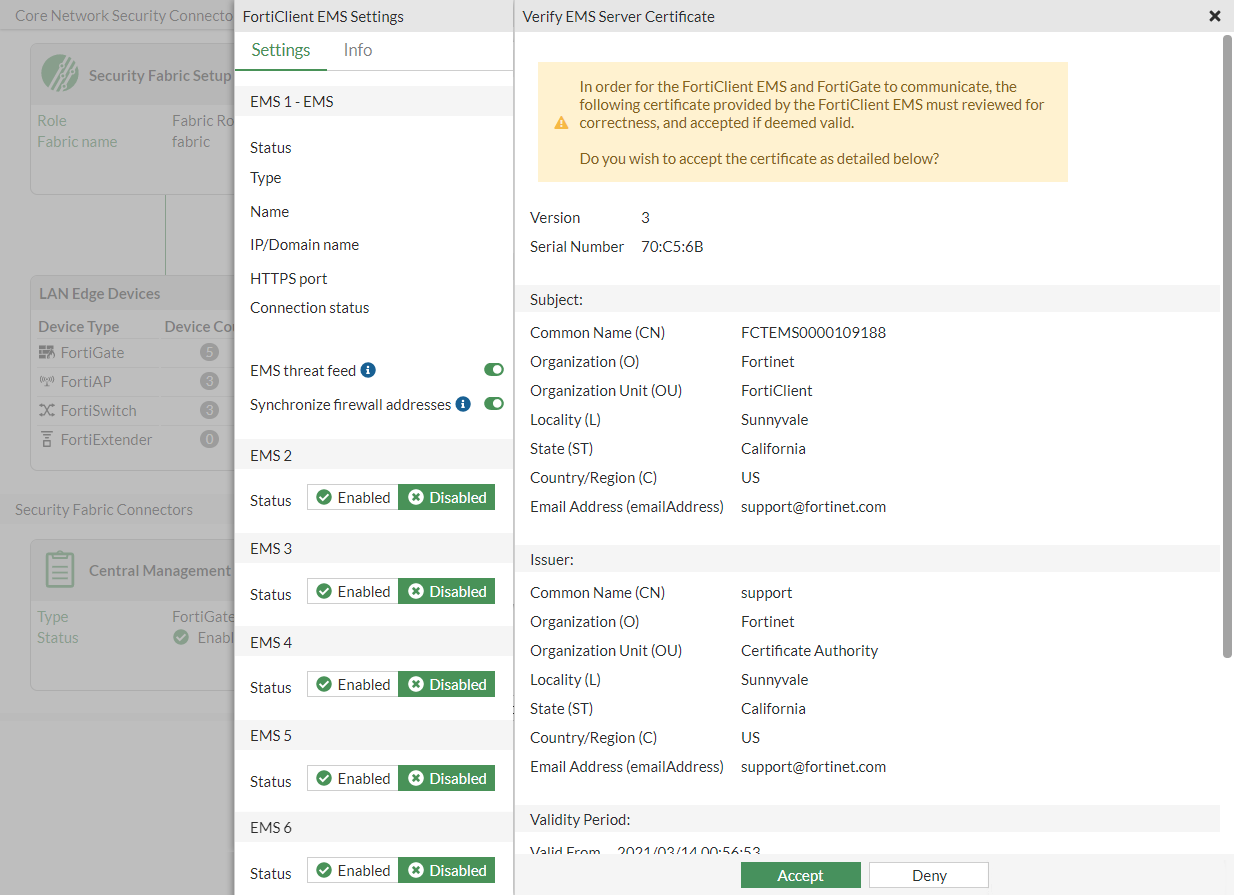Click the FortiAP wireless icon
Viewport: 1234px width, 895px height.
click(47, 382)
